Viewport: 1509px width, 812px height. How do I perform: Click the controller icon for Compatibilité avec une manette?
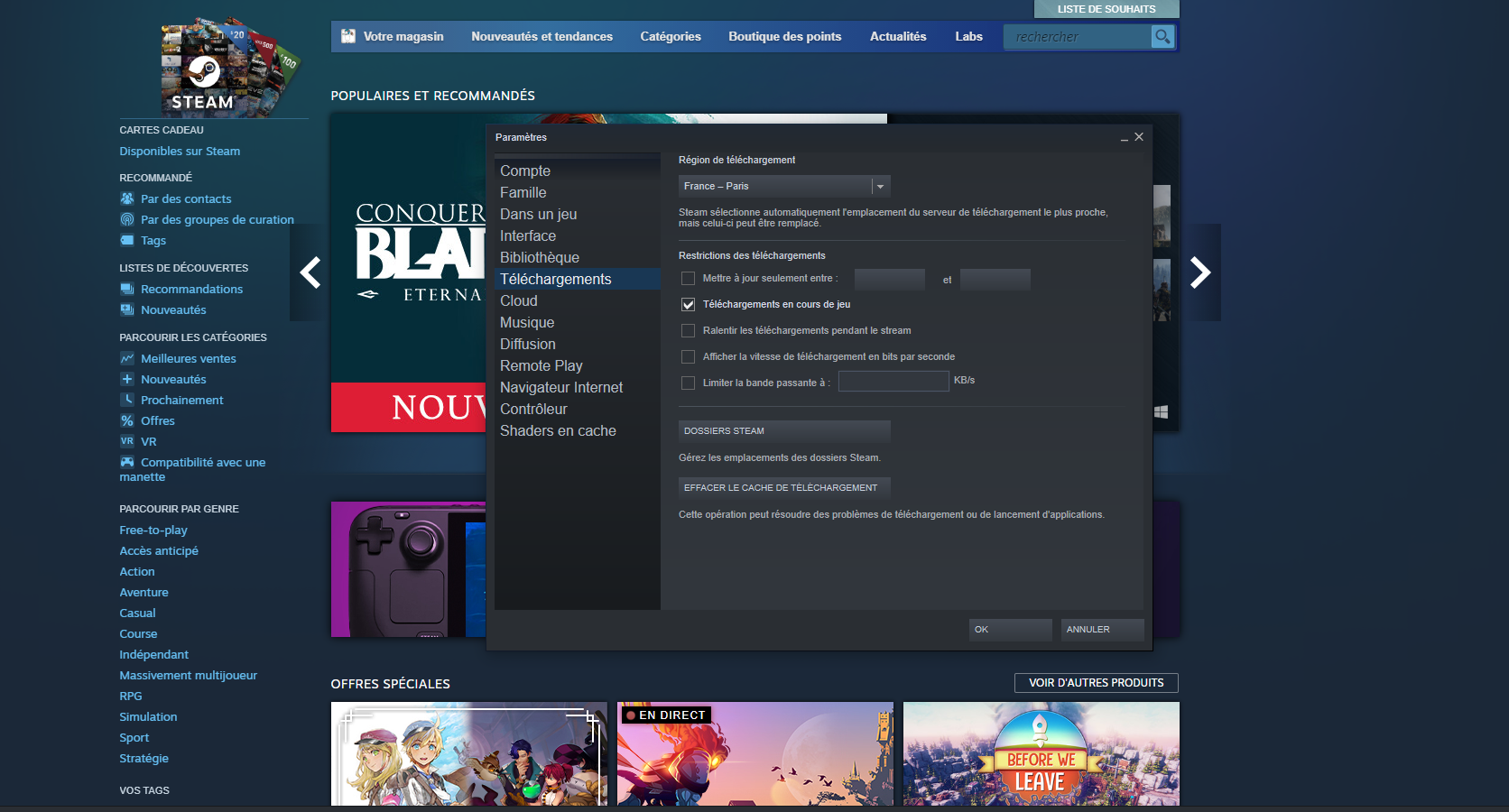126,462
